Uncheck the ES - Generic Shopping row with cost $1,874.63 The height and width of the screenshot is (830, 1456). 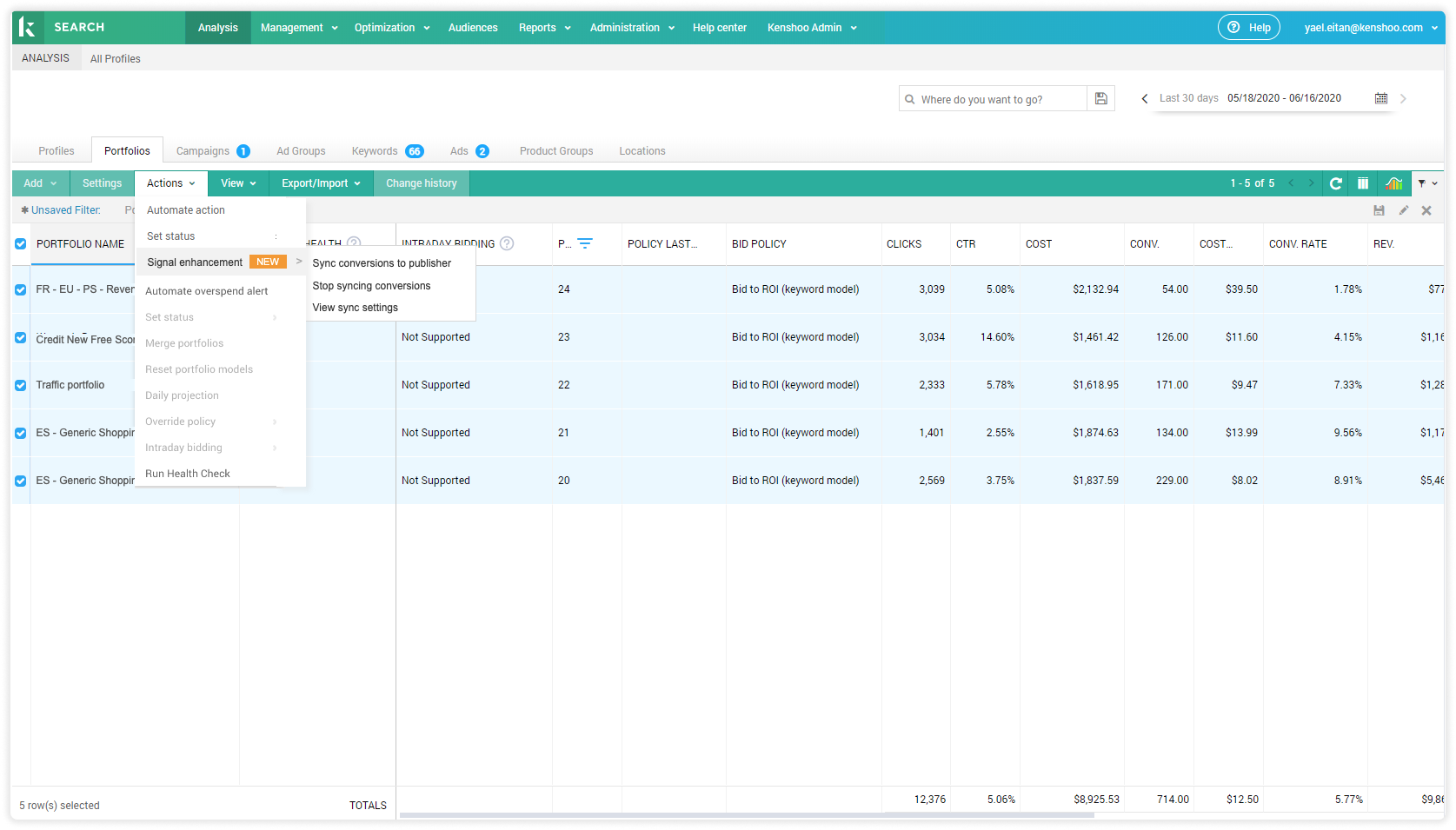click(x=21, y=433)
